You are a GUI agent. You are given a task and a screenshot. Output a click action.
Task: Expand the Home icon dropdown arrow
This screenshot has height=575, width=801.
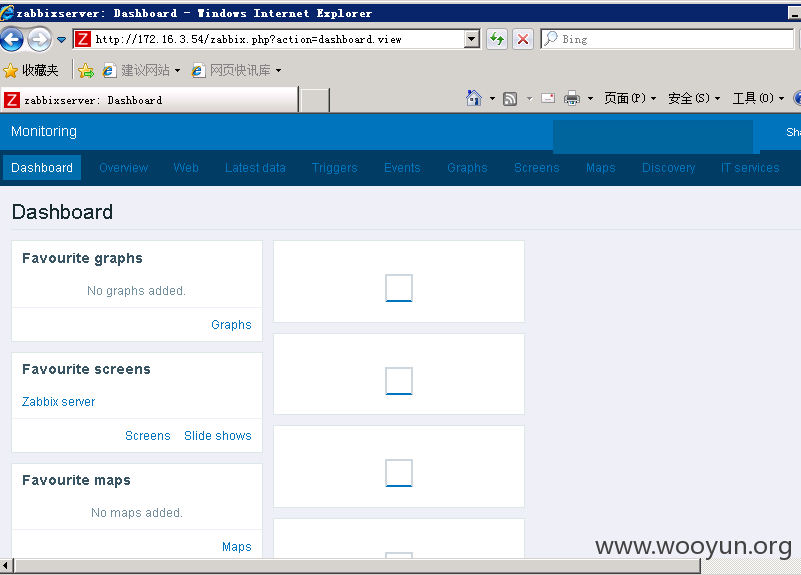point(492,99)
